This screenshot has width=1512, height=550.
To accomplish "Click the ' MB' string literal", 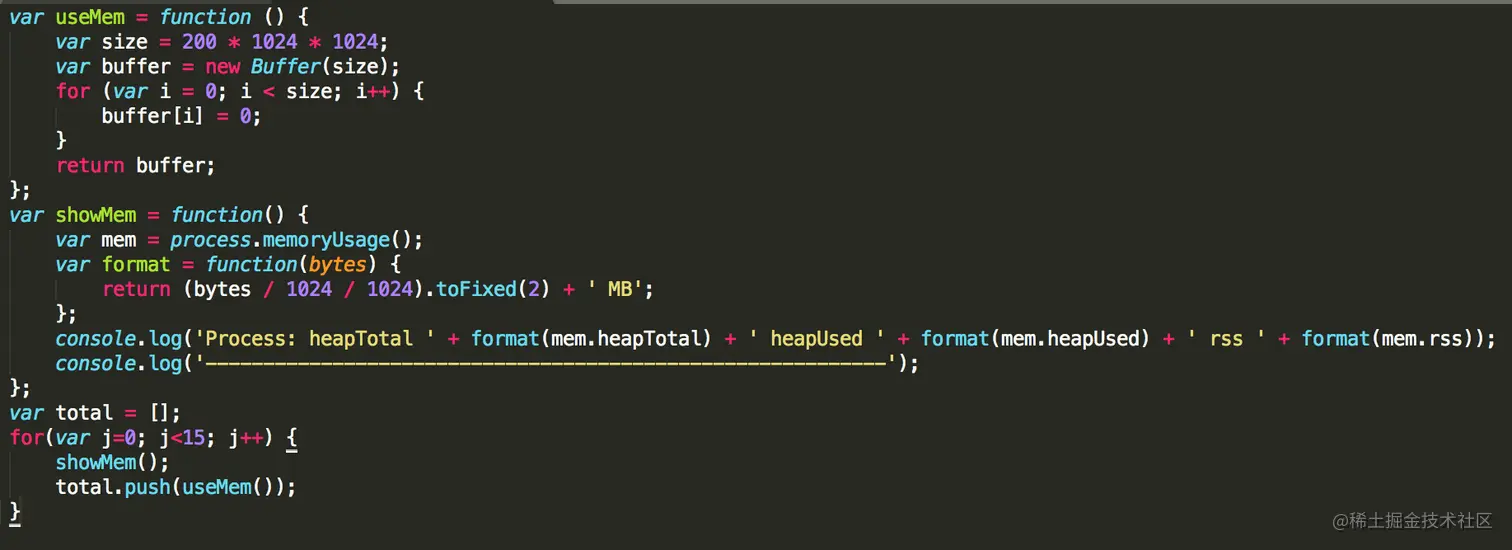I will (x=620, y=289).
